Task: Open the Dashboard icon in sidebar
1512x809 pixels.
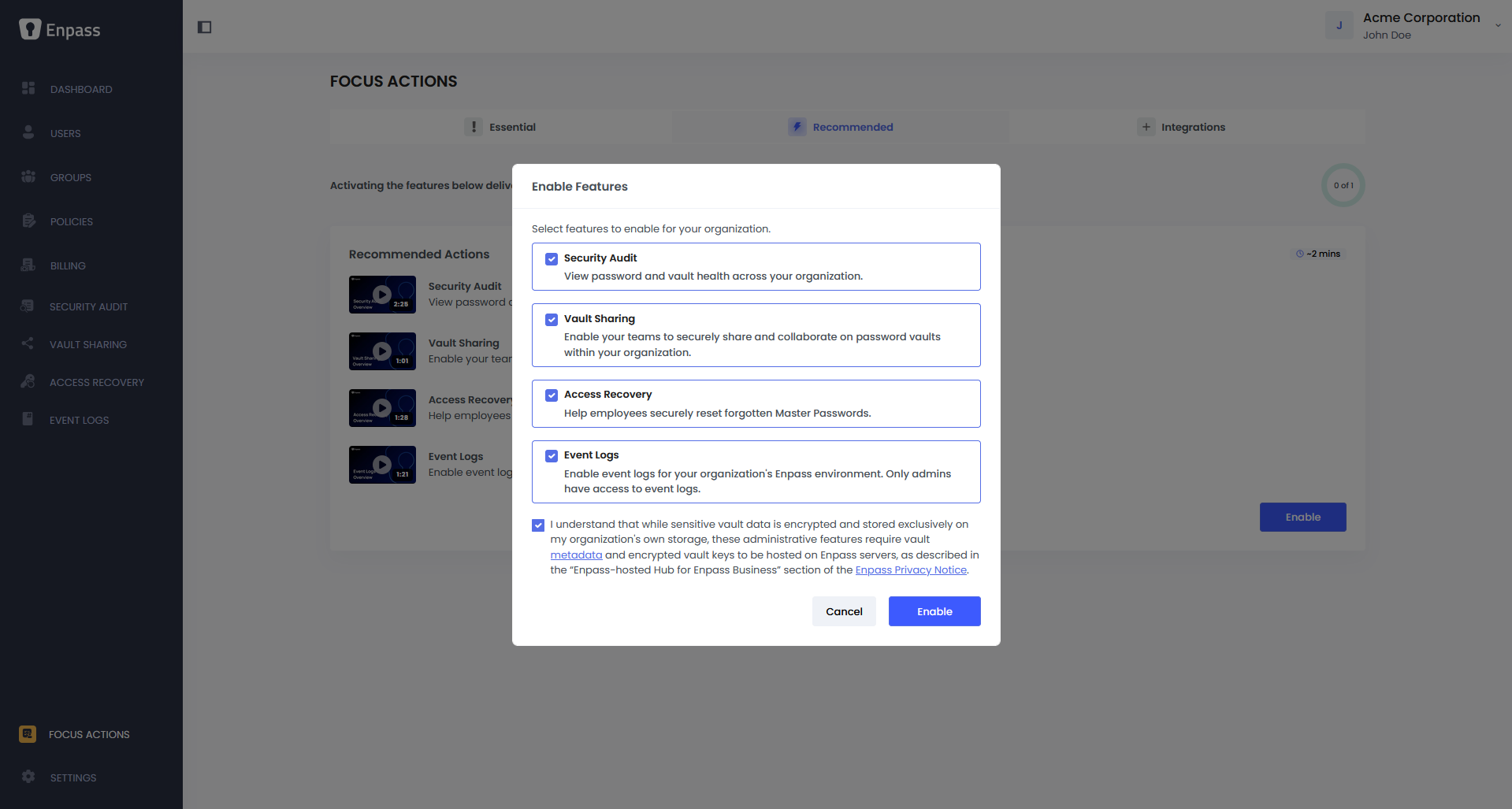Action: click(28, 88)
